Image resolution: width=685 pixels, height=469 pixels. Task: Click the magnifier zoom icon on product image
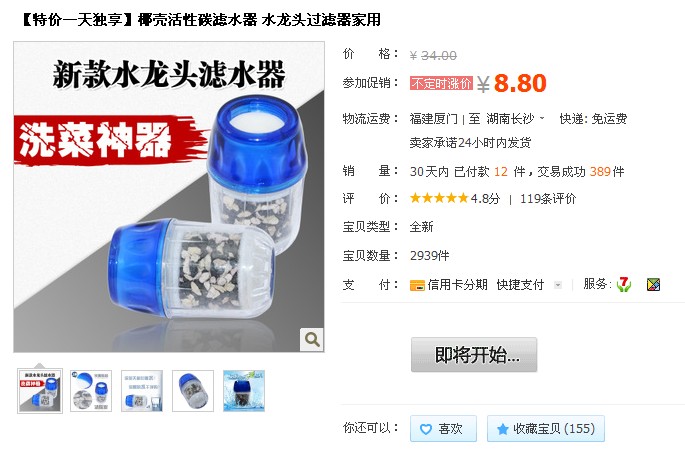[x=312, y=339]
